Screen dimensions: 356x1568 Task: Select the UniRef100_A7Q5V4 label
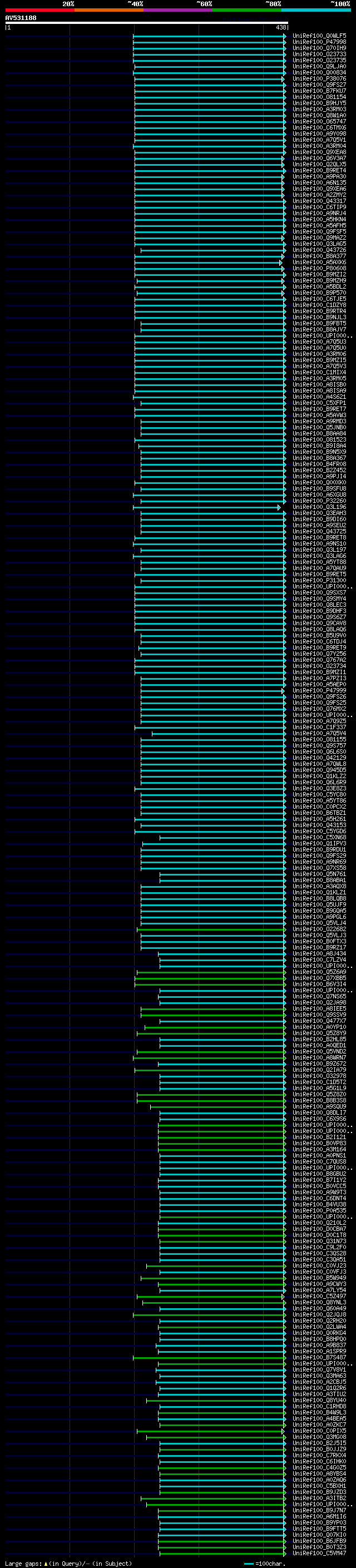[319, 733]
